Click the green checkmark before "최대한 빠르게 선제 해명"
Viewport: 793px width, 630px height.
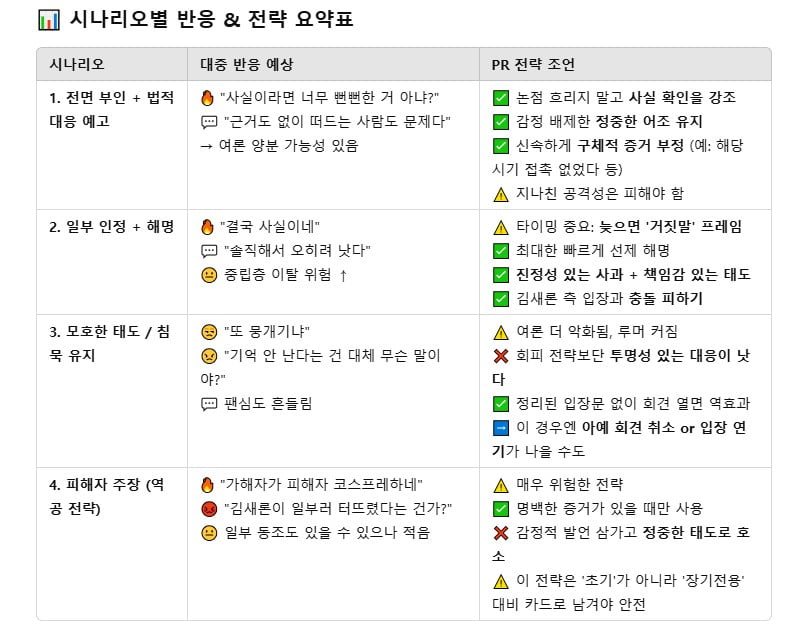tap(500, 251)
